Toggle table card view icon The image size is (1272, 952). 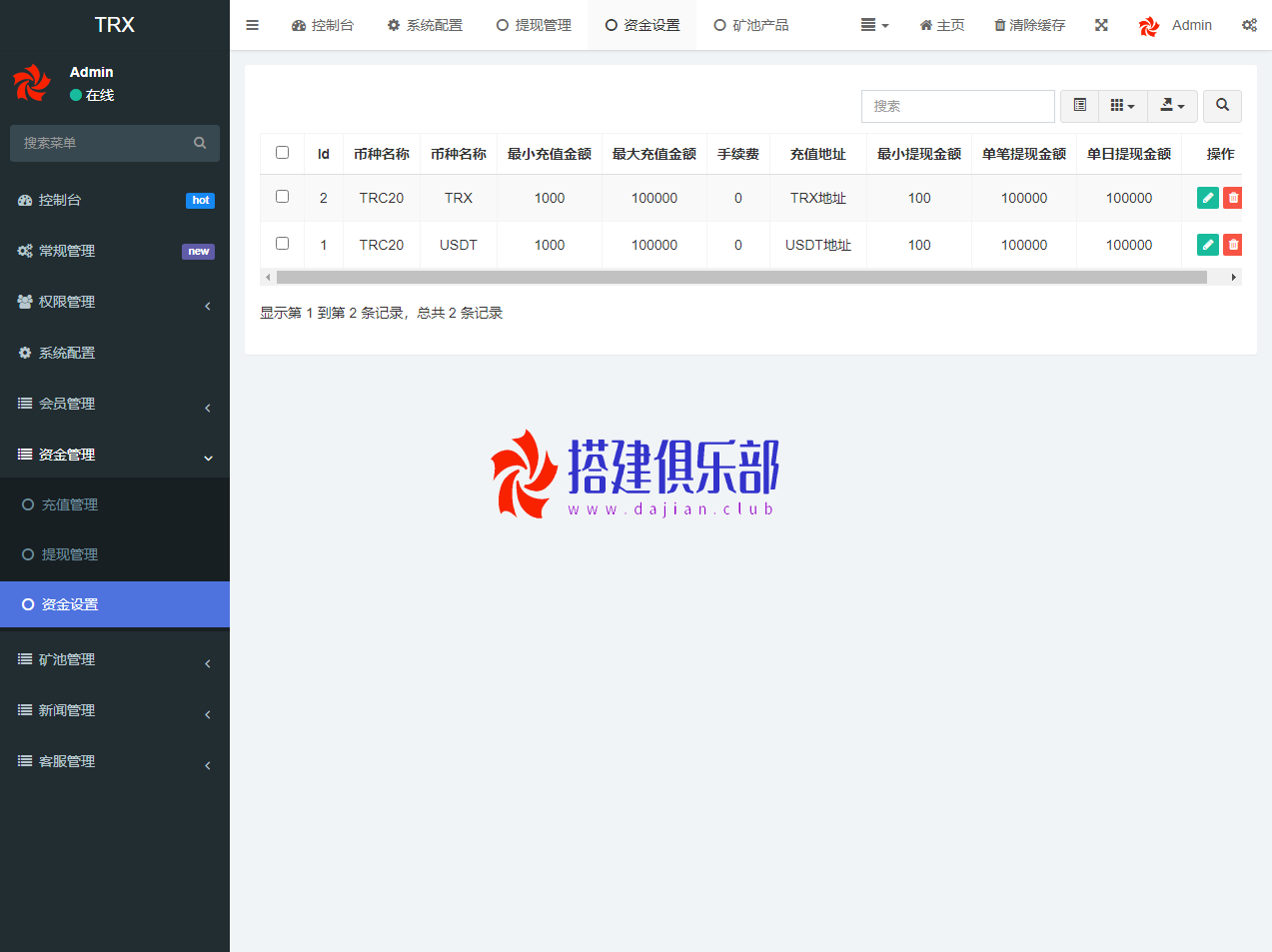[1079, 105]
